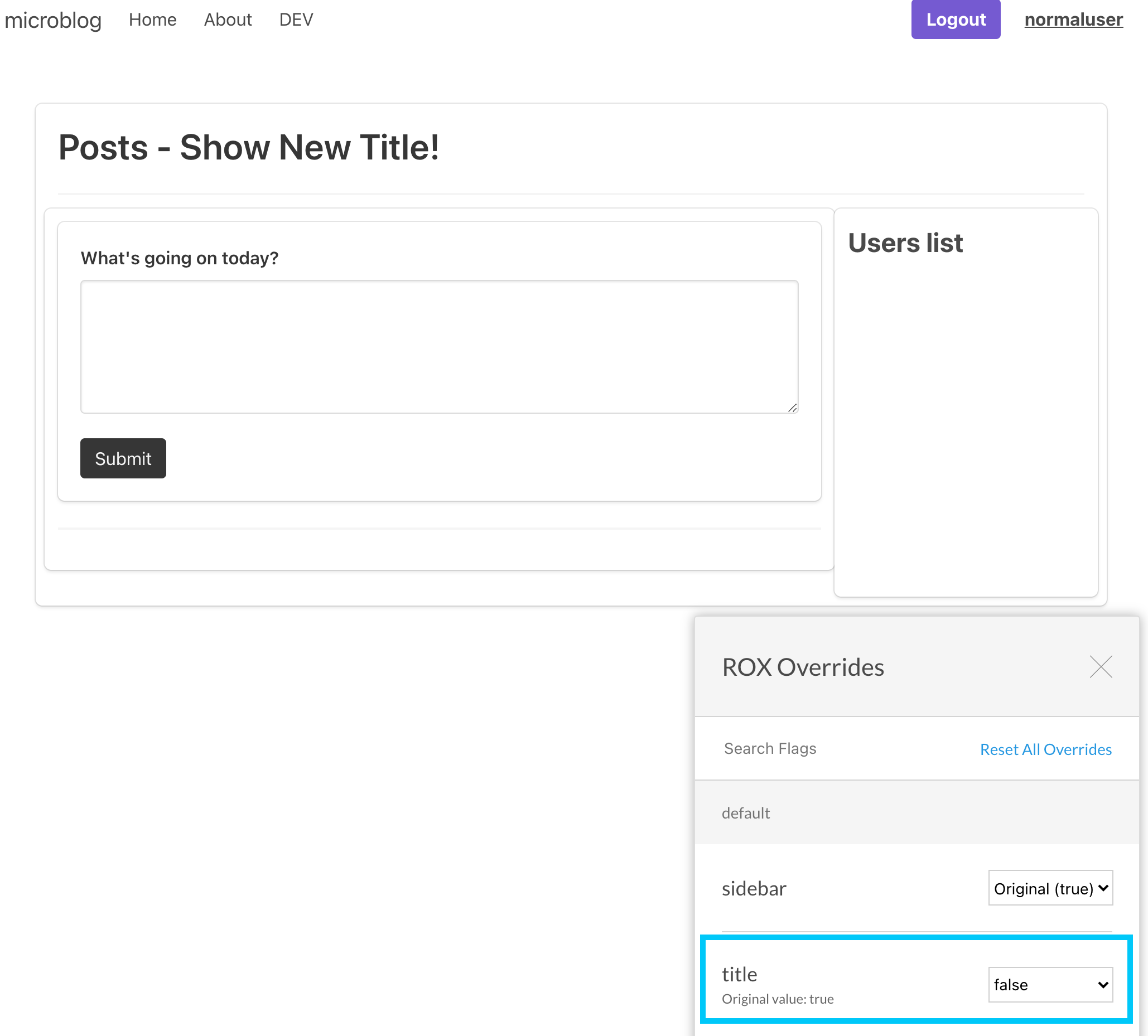Click the title flag row label
1148x1036 pixels.
tap(739, 974)
